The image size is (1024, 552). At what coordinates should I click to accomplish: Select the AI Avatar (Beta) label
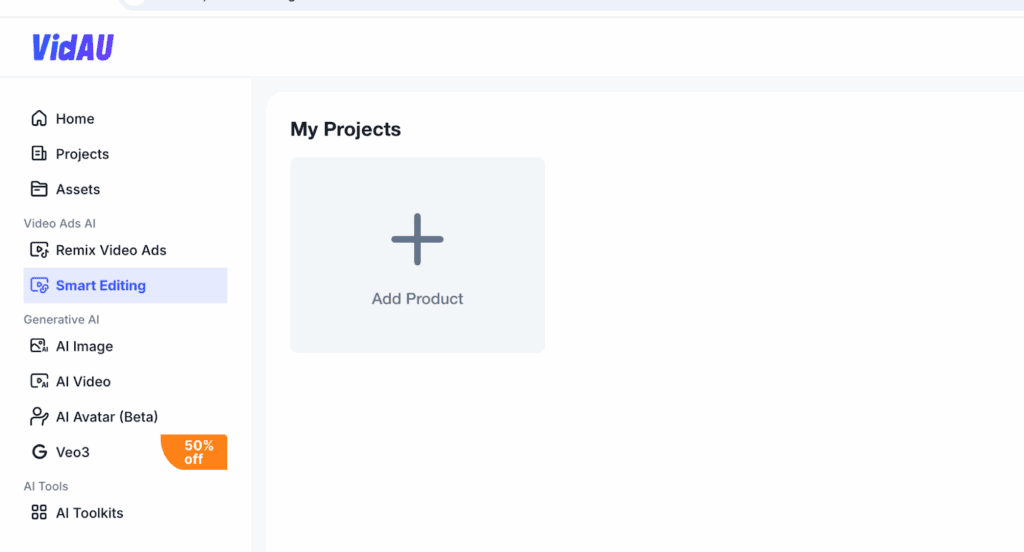pos(107,416)
